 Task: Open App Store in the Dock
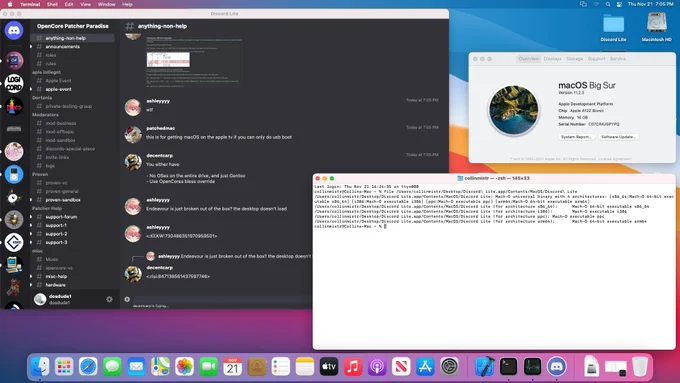[425, 367]
